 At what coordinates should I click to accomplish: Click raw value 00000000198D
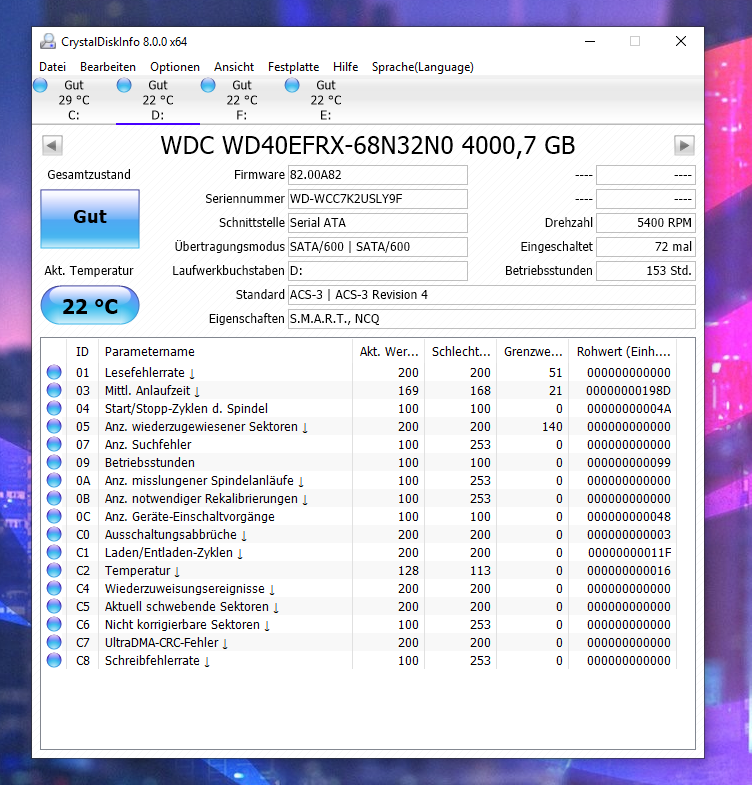[x=628, y=390]
